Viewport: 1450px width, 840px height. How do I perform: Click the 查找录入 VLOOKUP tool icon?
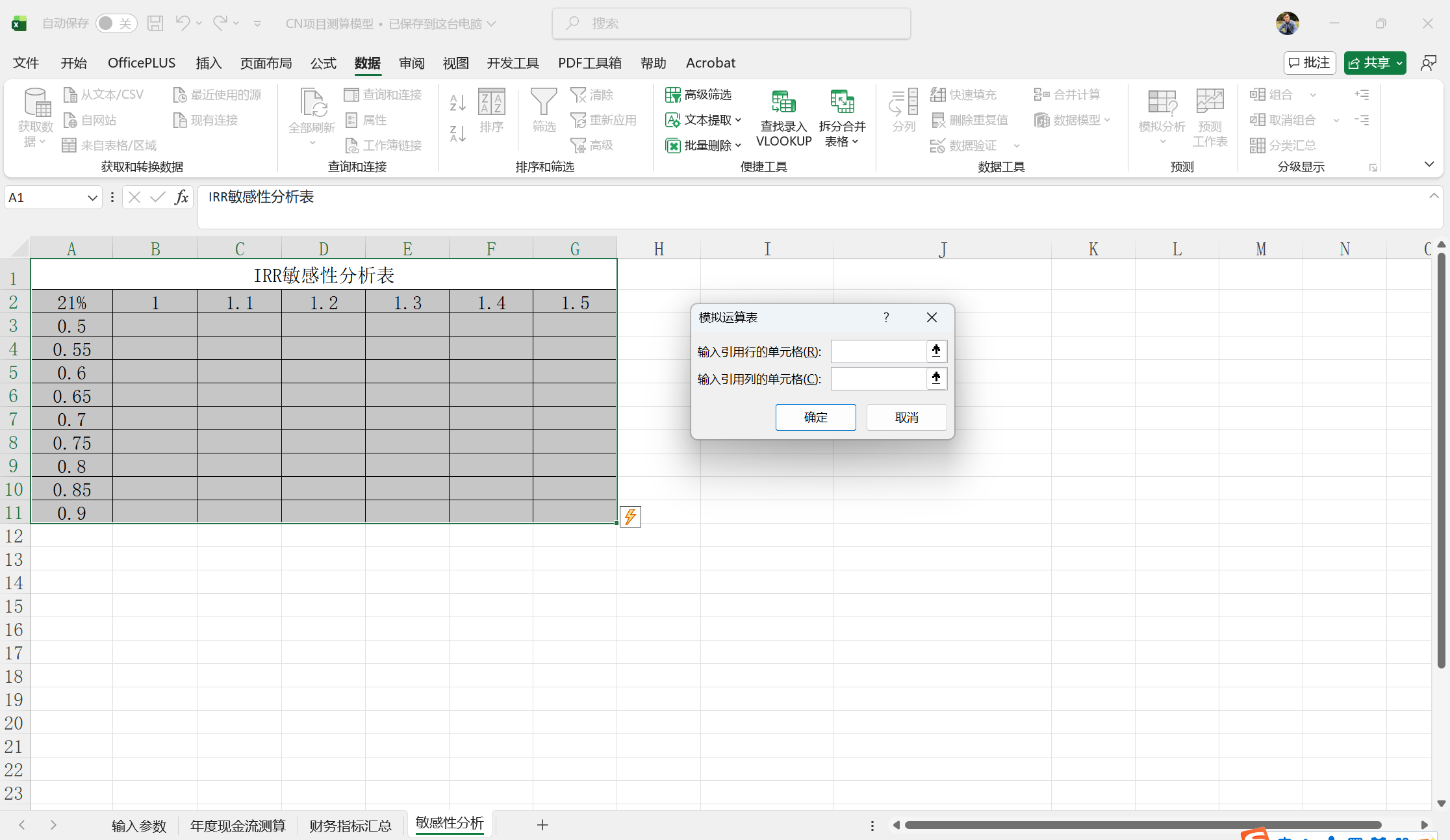783,103
